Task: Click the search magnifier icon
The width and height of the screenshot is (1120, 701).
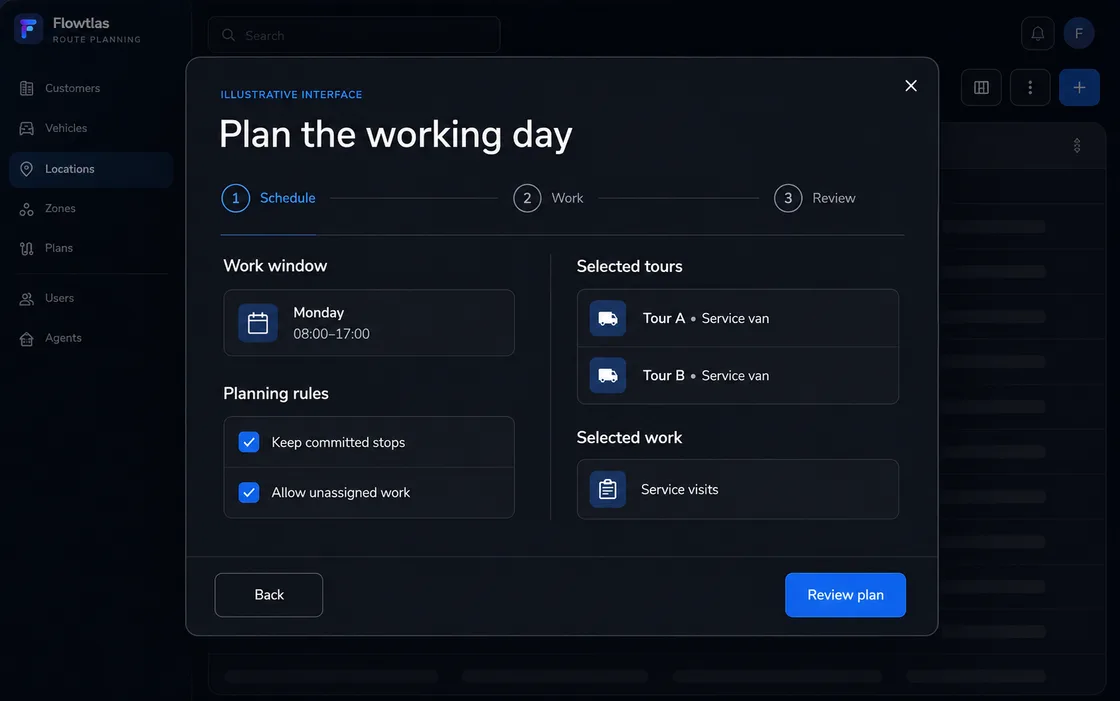Action: [x=229, y=35]
